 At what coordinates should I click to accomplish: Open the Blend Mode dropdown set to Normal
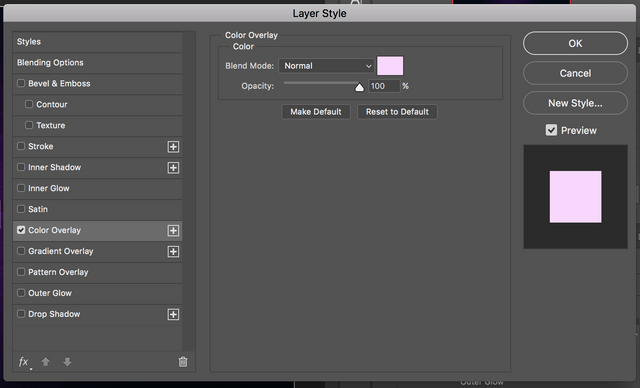coord(326,66)
